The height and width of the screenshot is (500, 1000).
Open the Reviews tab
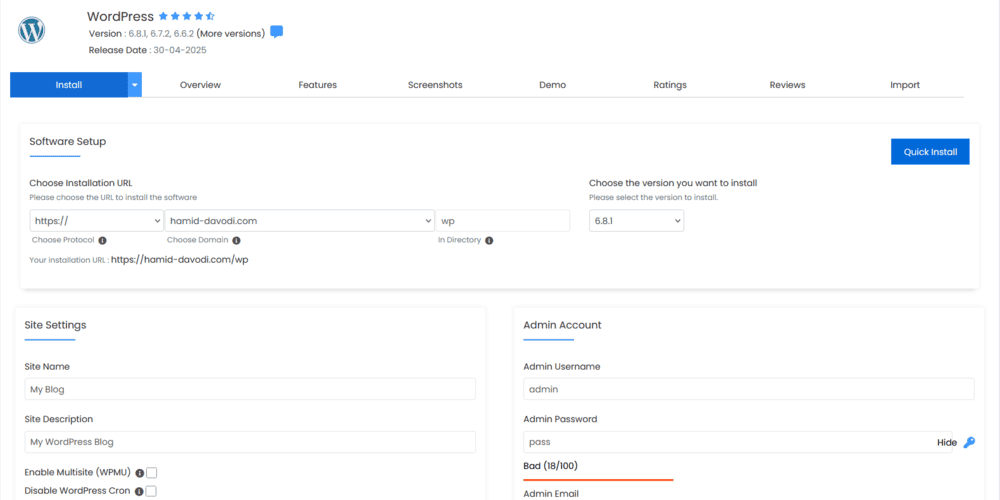[787, 85]
